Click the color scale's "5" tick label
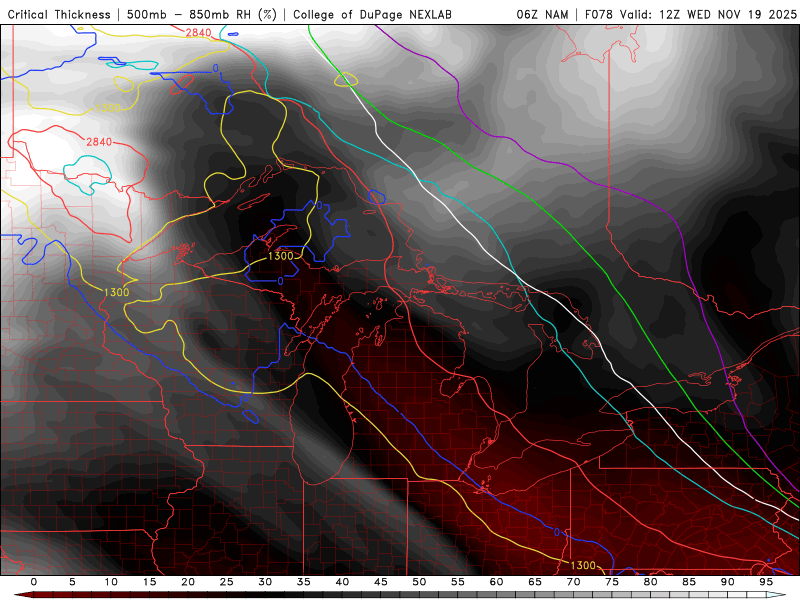 click(72, 582)
